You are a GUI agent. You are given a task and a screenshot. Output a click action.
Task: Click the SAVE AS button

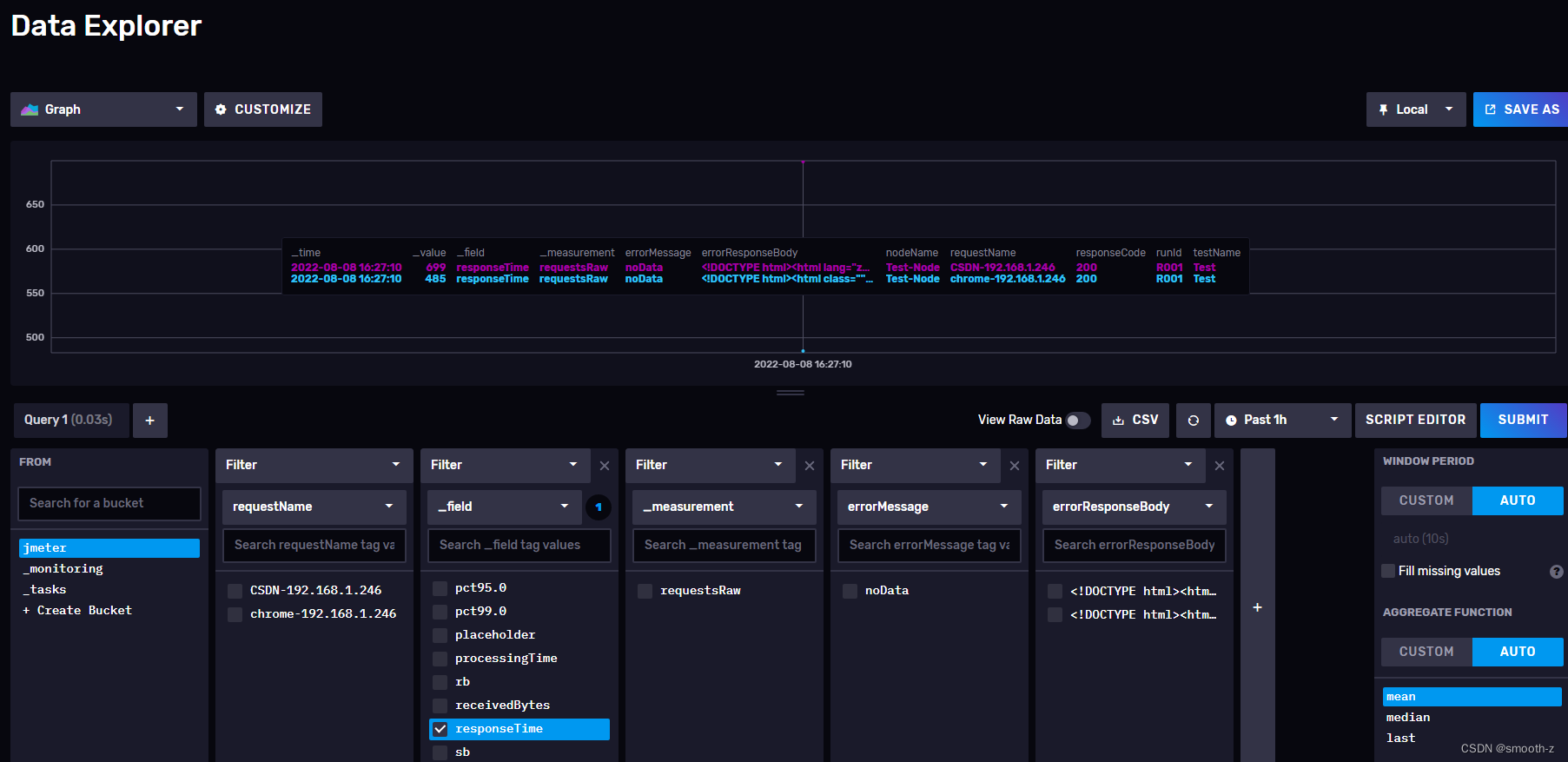tap(1521, 109)
